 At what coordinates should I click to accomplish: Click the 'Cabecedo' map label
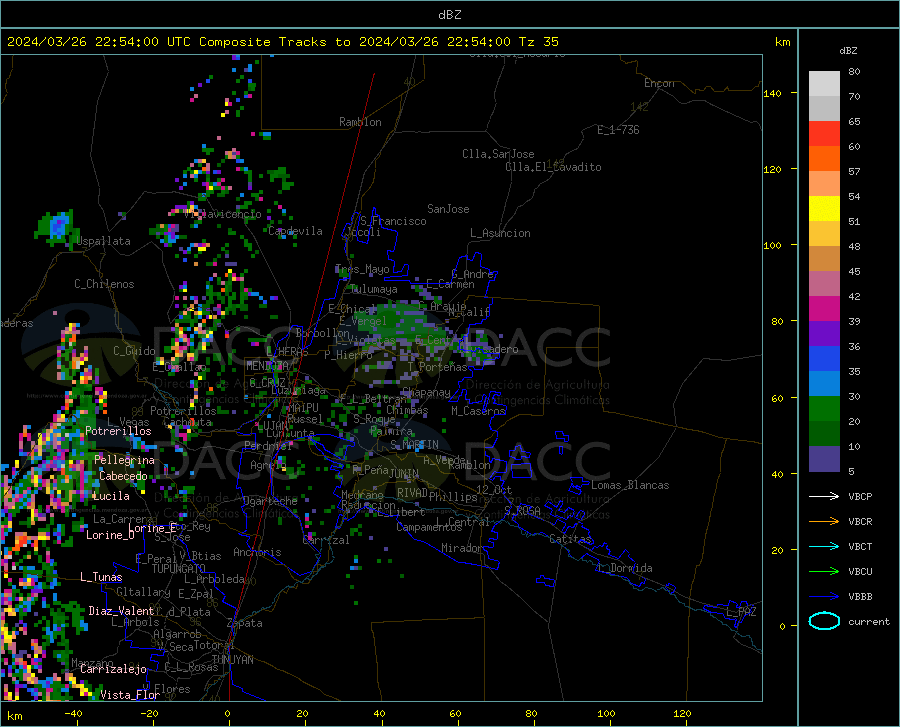(123, 476)
